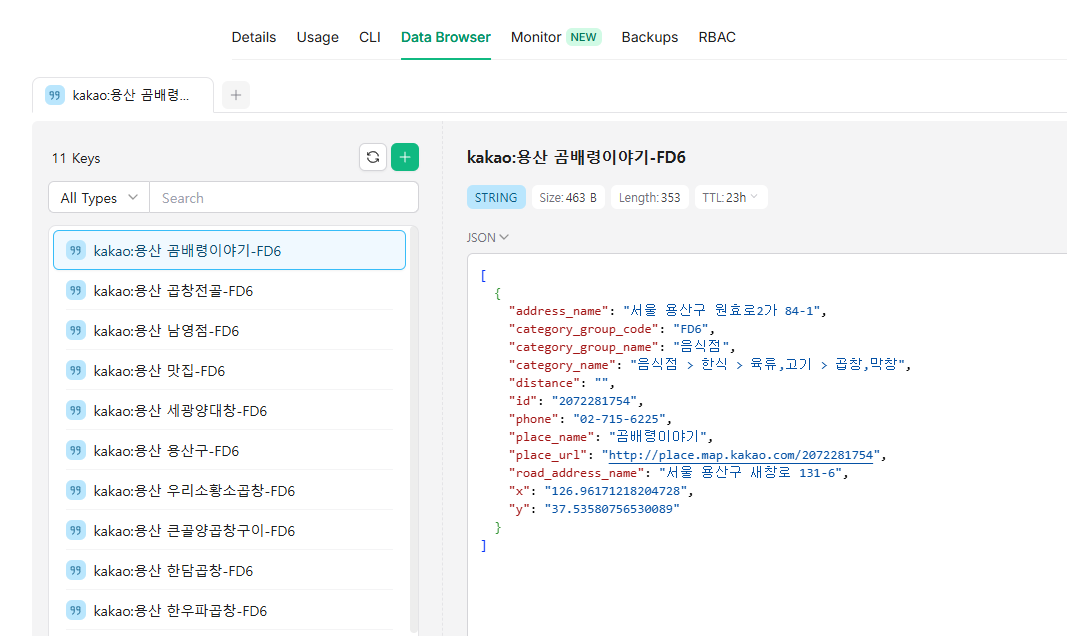
Task: Select key kakao:용산 곰배령이야기-FD6
Action: (x=229, y=250)
